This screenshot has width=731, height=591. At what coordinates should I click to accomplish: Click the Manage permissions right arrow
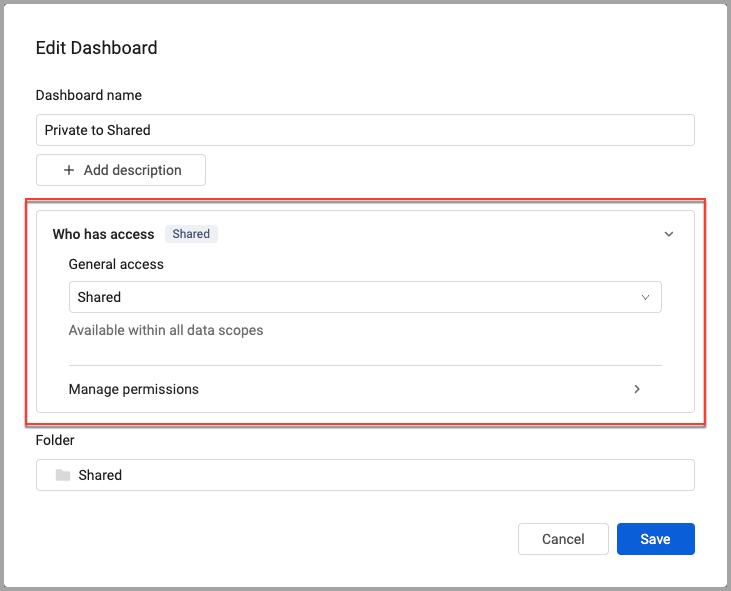(x=637, y=389)
